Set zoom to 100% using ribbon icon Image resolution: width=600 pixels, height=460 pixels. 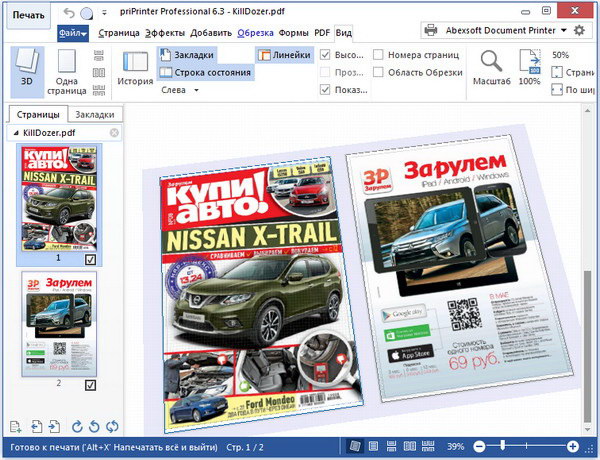529,68
